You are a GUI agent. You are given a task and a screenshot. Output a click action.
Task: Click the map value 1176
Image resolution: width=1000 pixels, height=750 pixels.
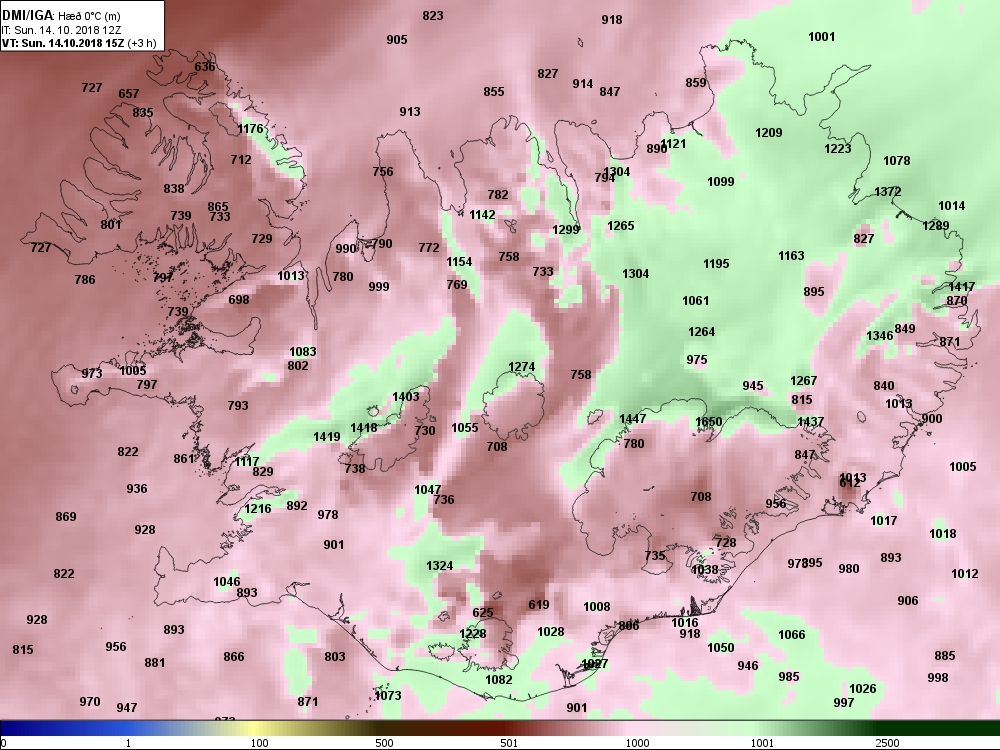tap(250, 129)
